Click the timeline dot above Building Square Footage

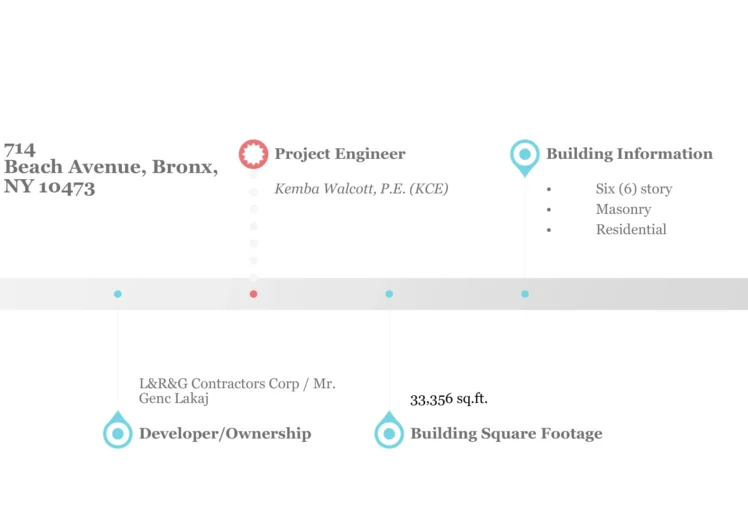tap(389, 294)
